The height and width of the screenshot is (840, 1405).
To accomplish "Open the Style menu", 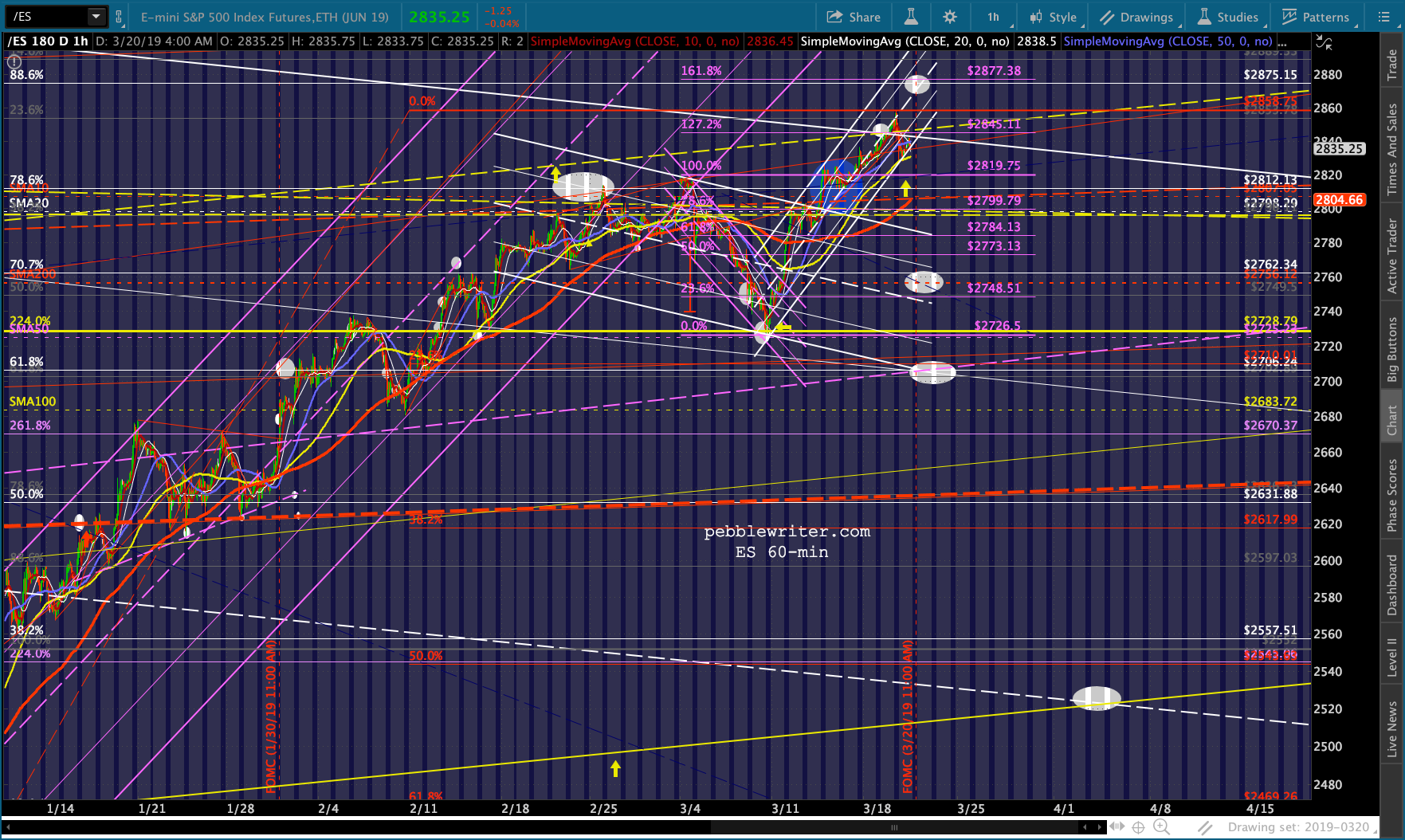I will pos(1053,17).
